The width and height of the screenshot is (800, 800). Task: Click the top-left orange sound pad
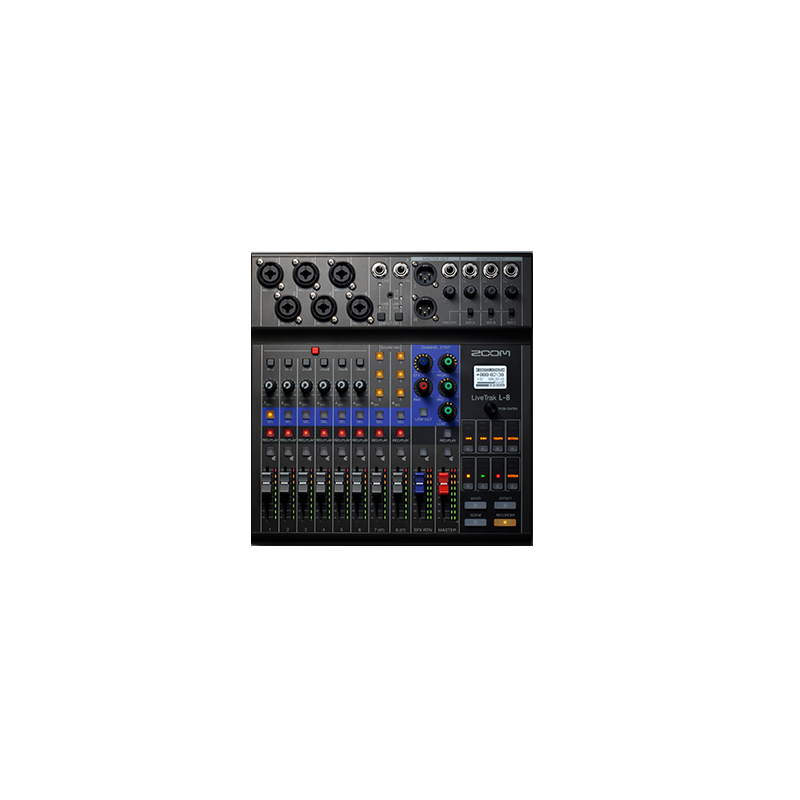point(379,356)
